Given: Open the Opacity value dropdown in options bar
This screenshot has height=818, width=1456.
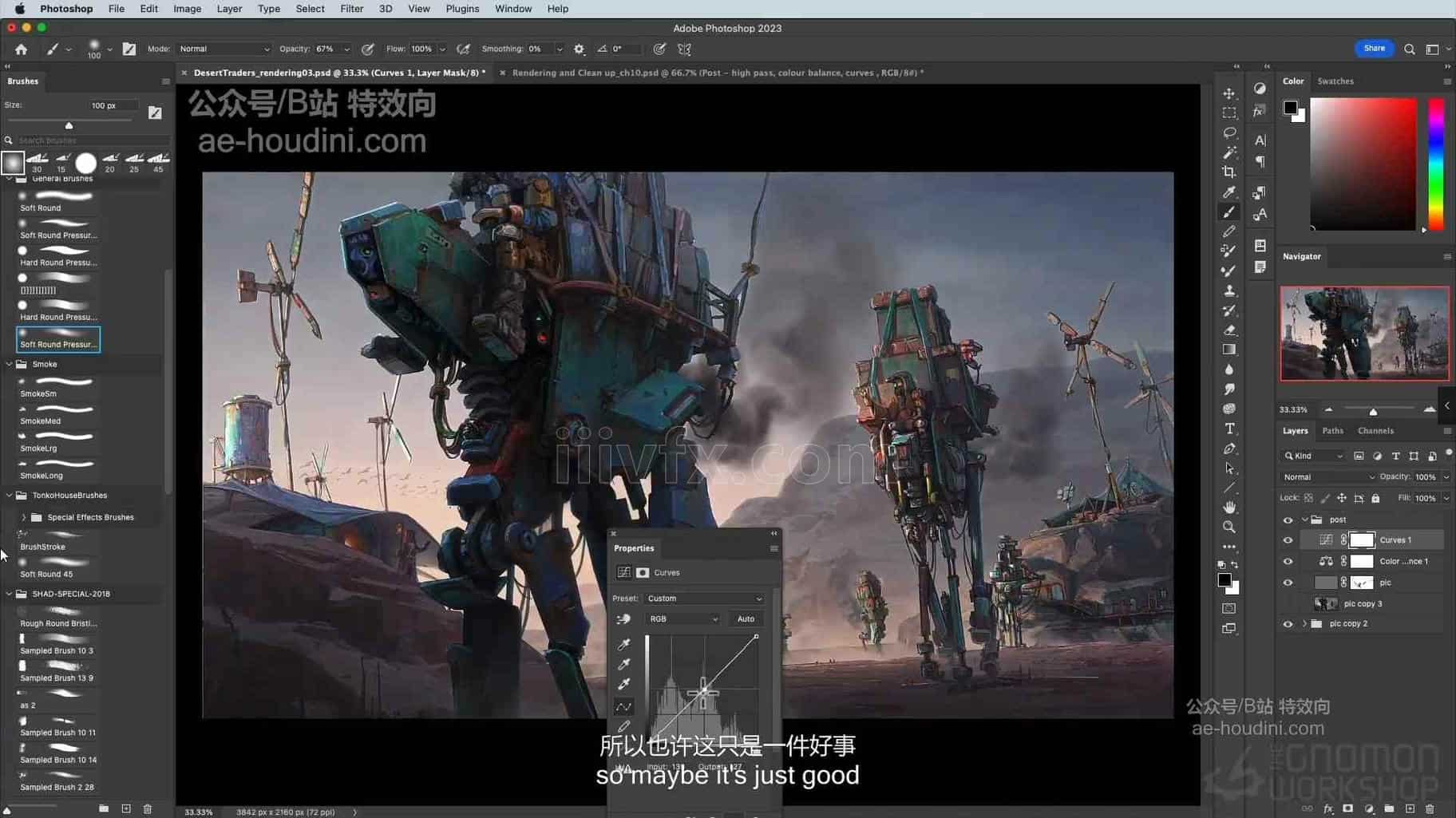Looking at the screenshot, I should pos(346,49).
